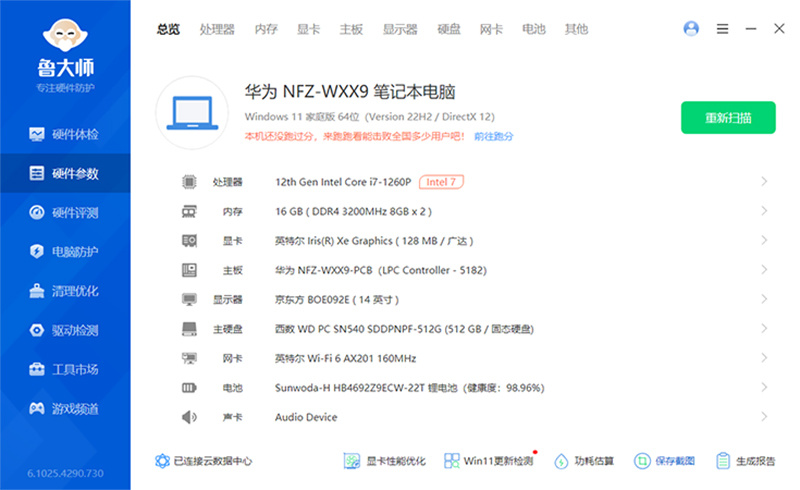
Task: Click 保存截图 to save a screenshot
Action: pyautogui.click(x=664, y=461)
